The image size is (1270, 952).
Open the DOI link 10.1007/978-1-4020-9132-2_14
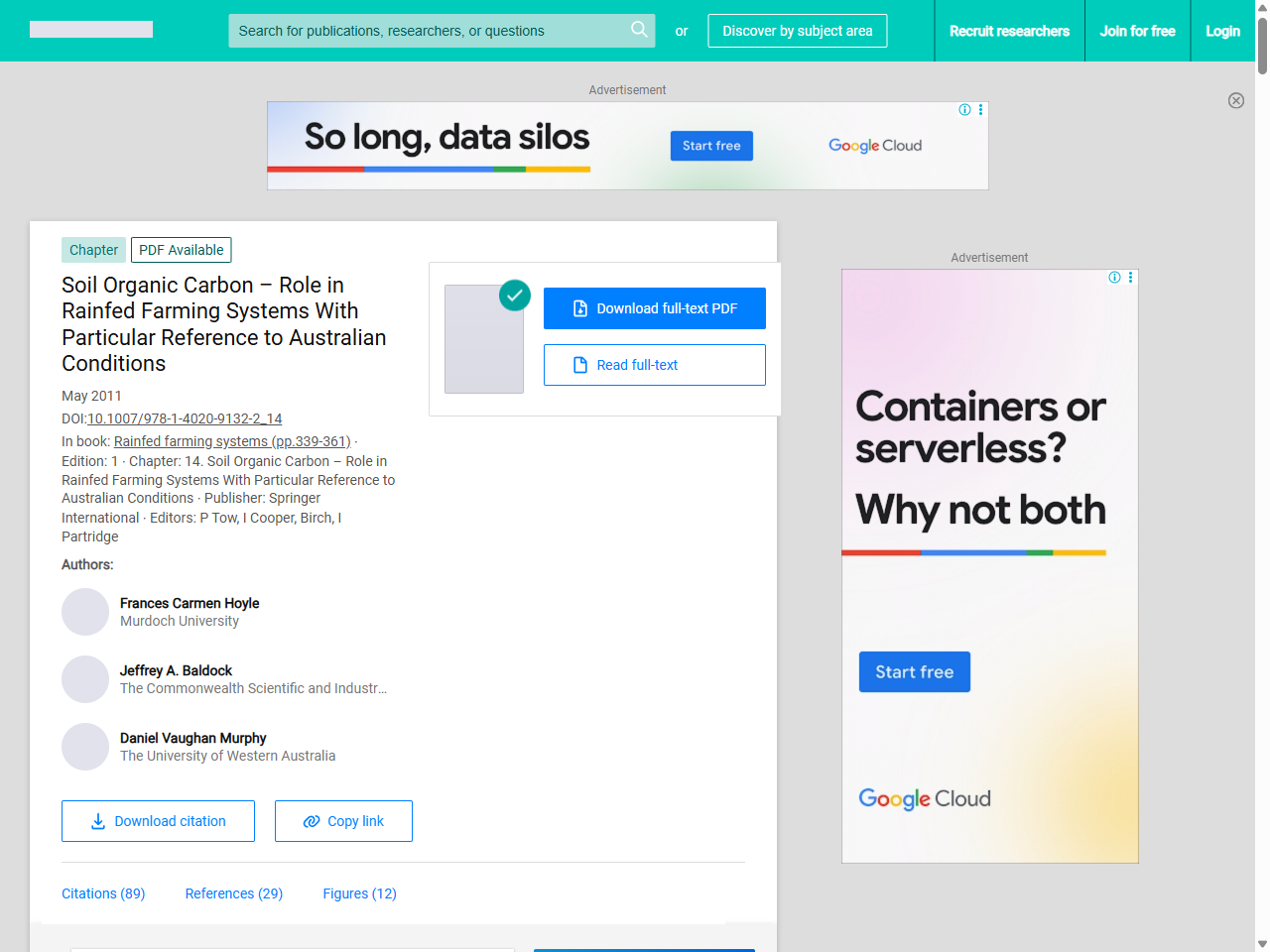185,418
